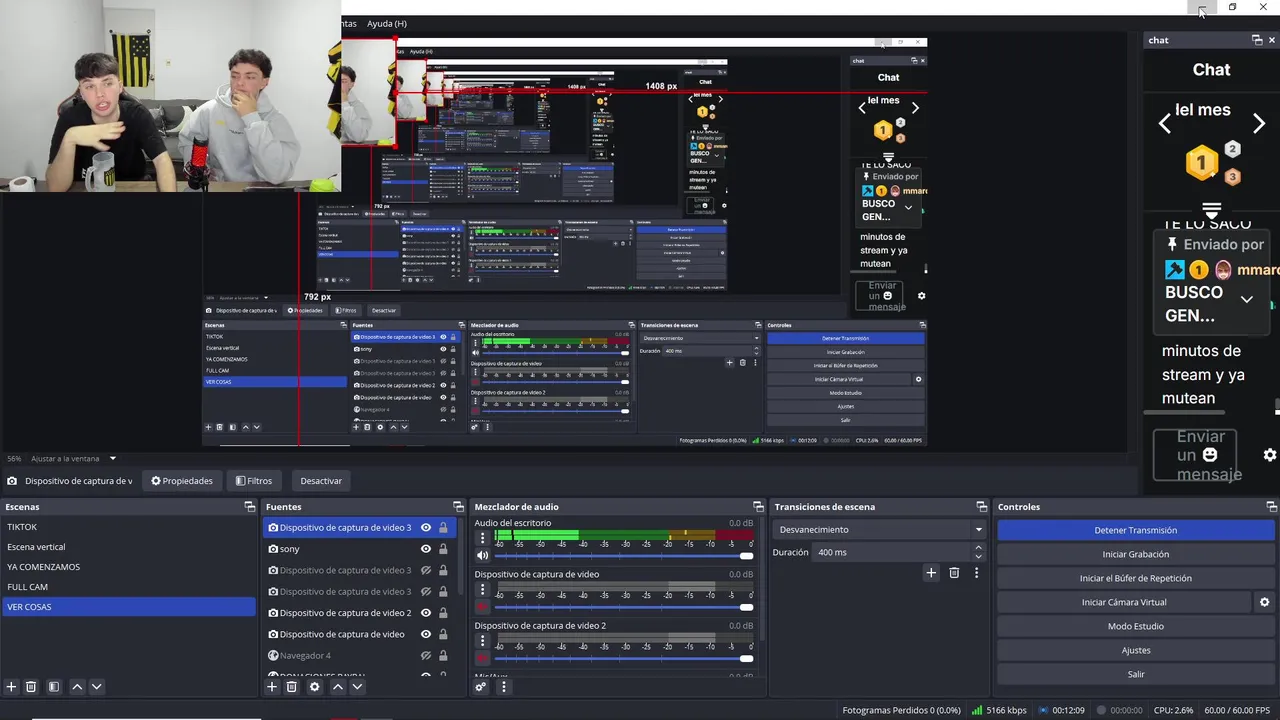Move scene down in Escenas toolbar

point(96,687)
